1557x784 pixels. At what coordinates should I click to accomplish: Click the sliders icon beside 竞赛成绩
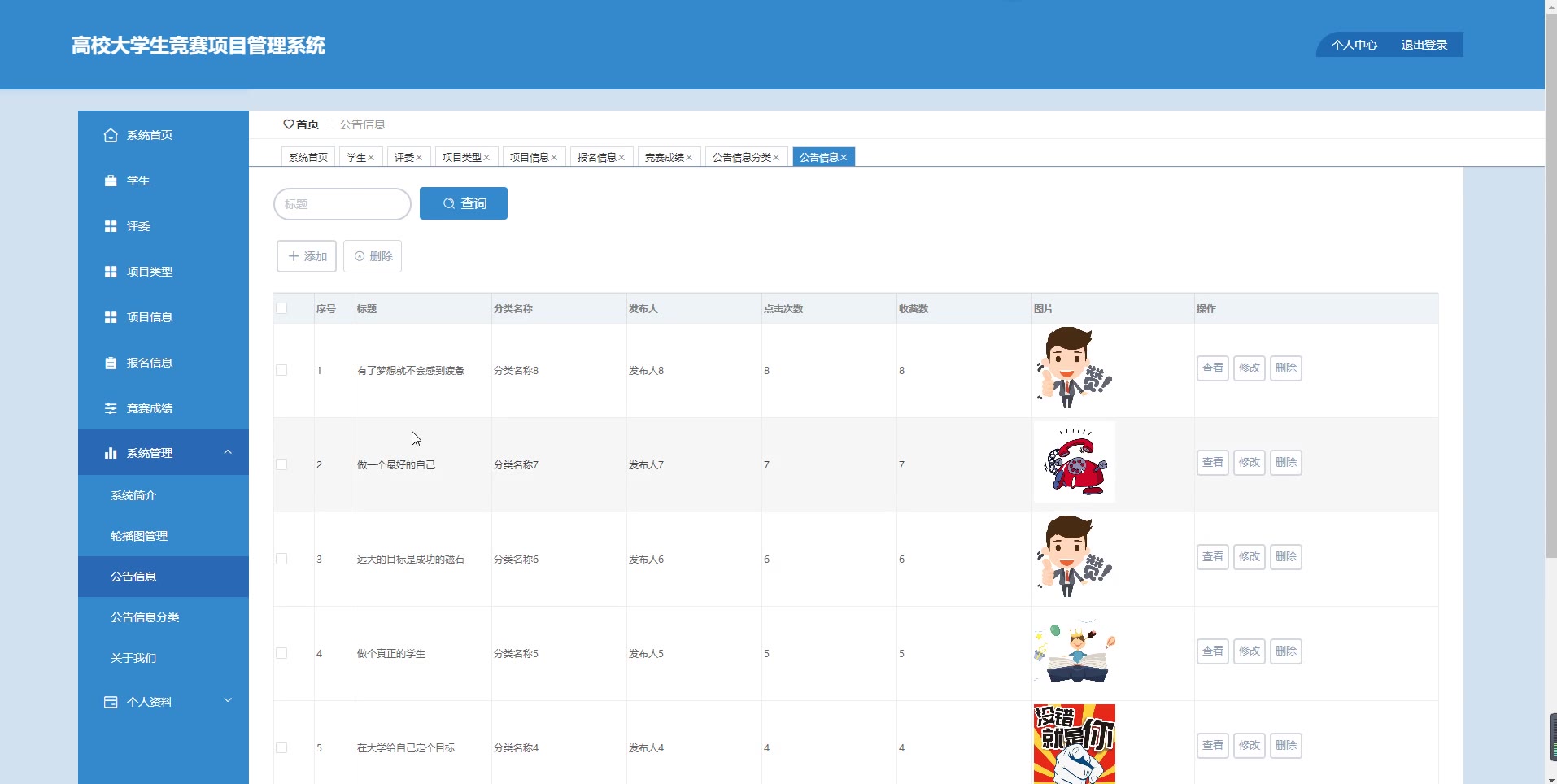111,408
